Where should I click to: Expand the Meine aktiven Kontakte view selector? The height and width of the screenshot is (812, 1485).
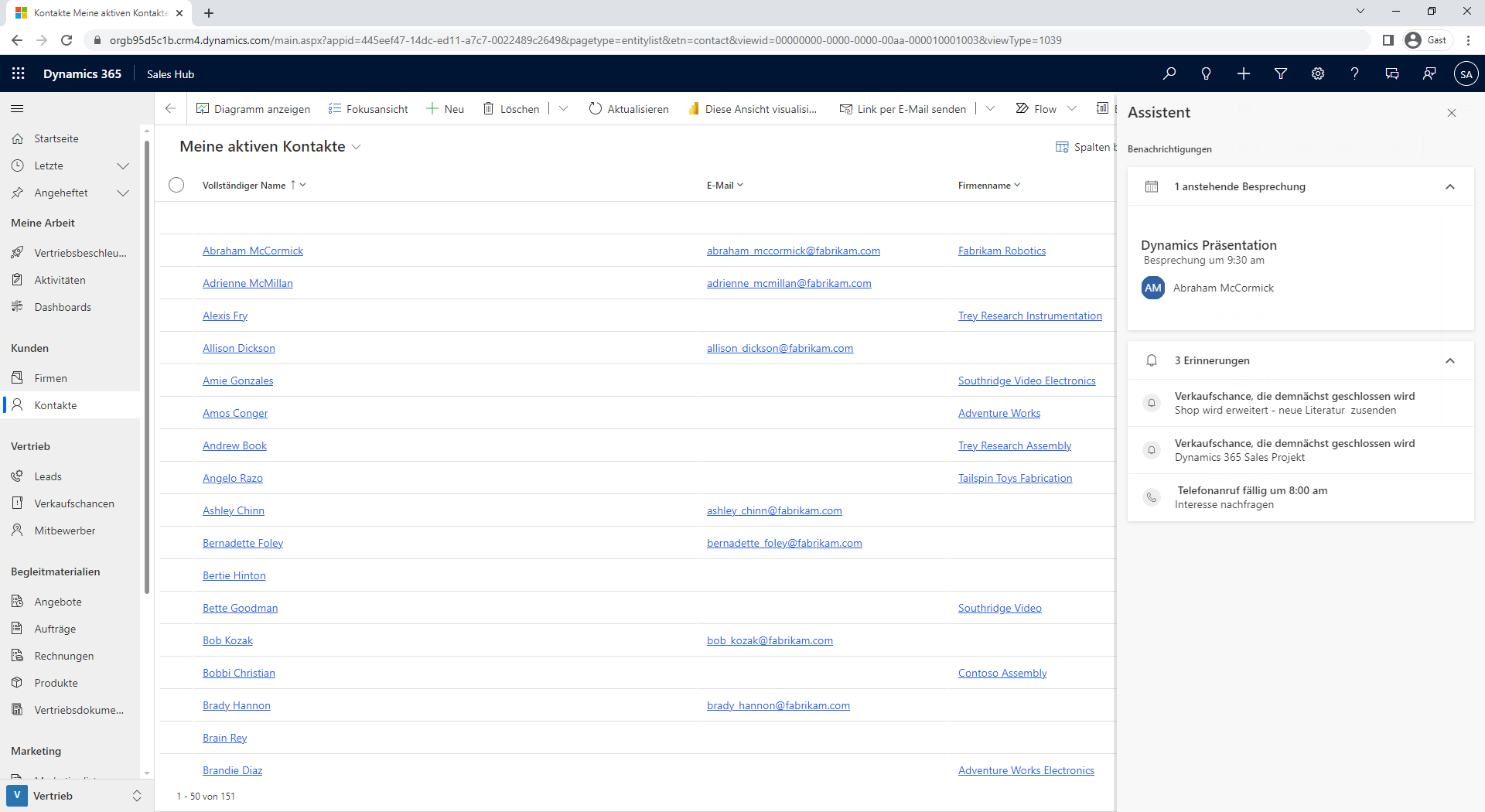click(x=357, y=147)
